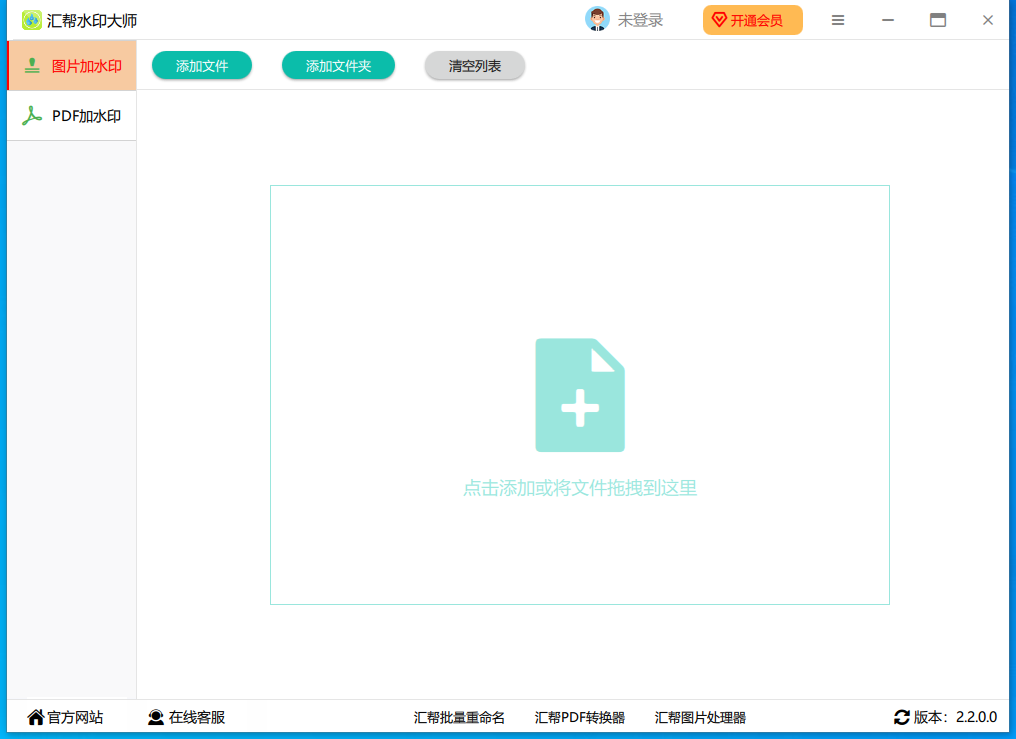
Task: Click the user avatar icon
Action: [597, 19]
